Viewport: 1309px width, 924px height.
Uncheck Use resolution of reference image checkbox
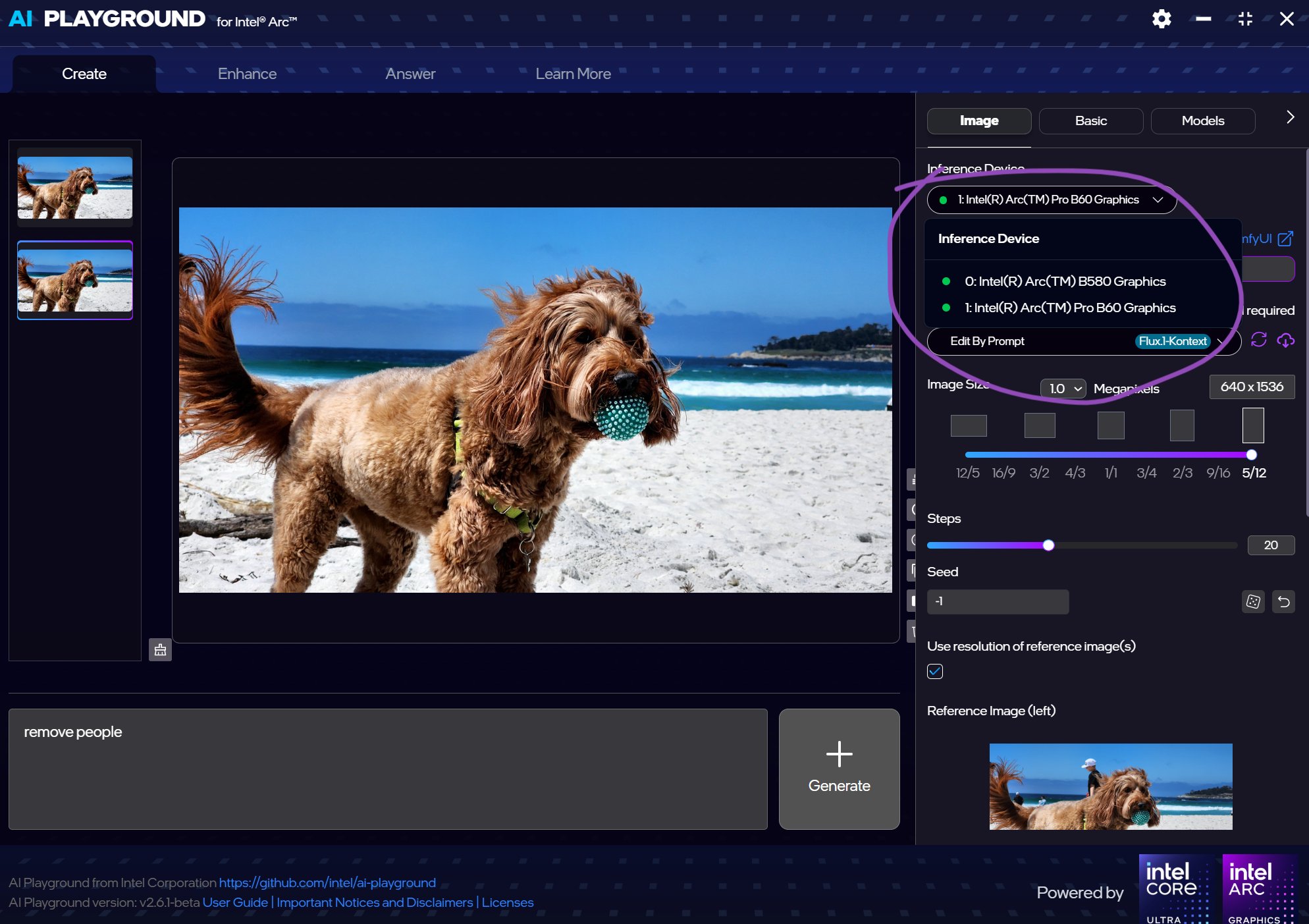pos(934,671)
